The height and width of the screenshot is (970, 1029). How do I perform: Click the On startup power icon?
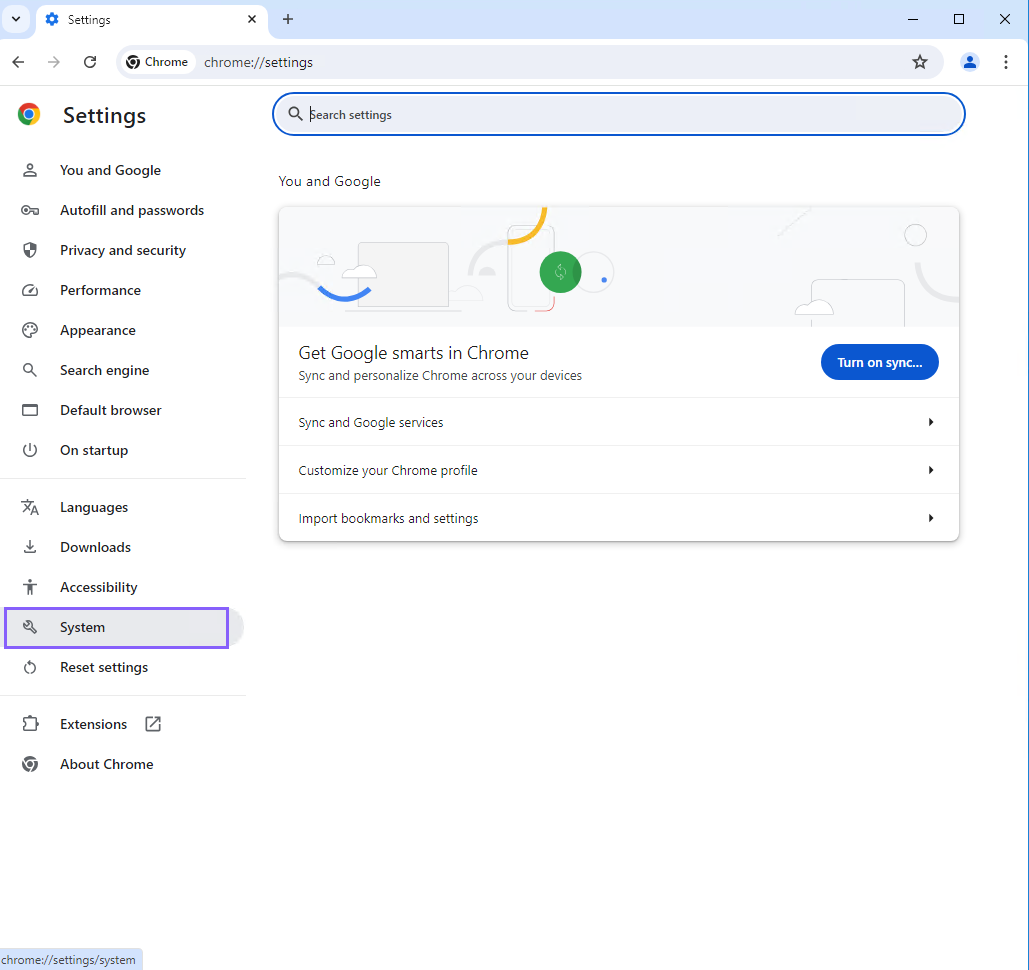click(x=30, y=450)
